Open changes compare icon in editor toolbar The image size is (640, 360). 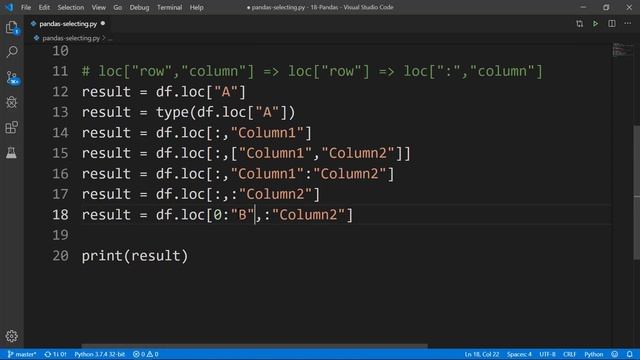tap(579, 24)
